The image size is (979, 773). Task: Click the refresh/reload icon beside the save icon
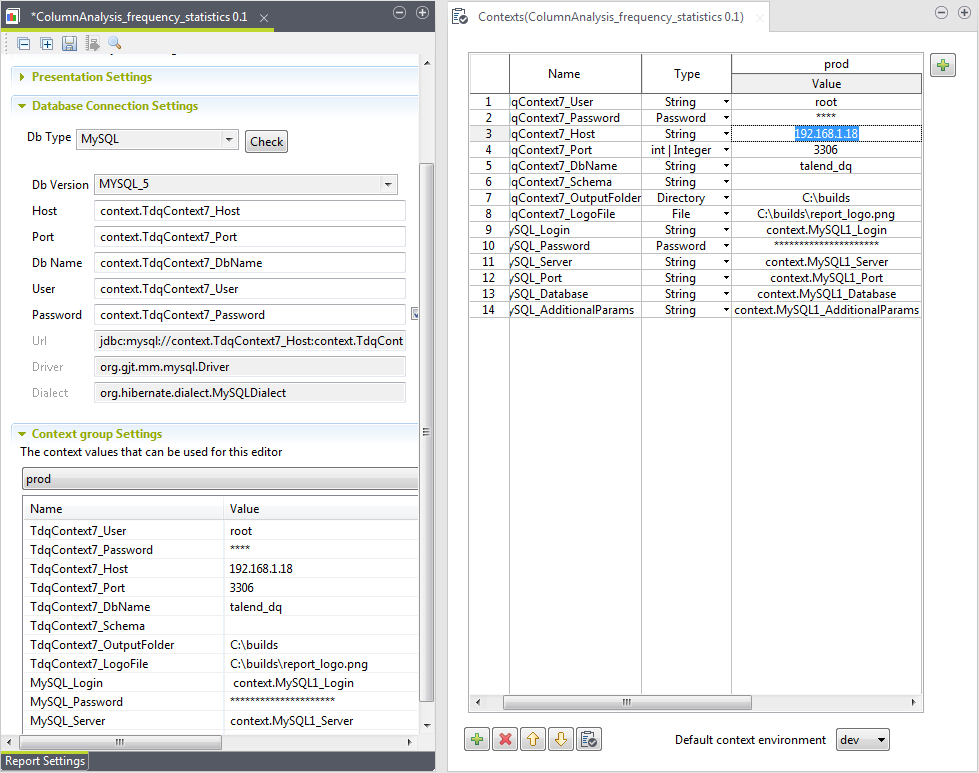92,45
